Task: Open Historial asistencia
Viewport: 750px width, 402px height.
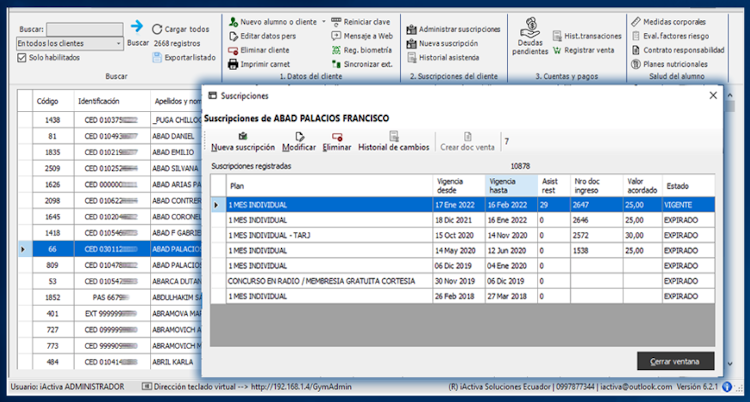Action: click(443, 58)
